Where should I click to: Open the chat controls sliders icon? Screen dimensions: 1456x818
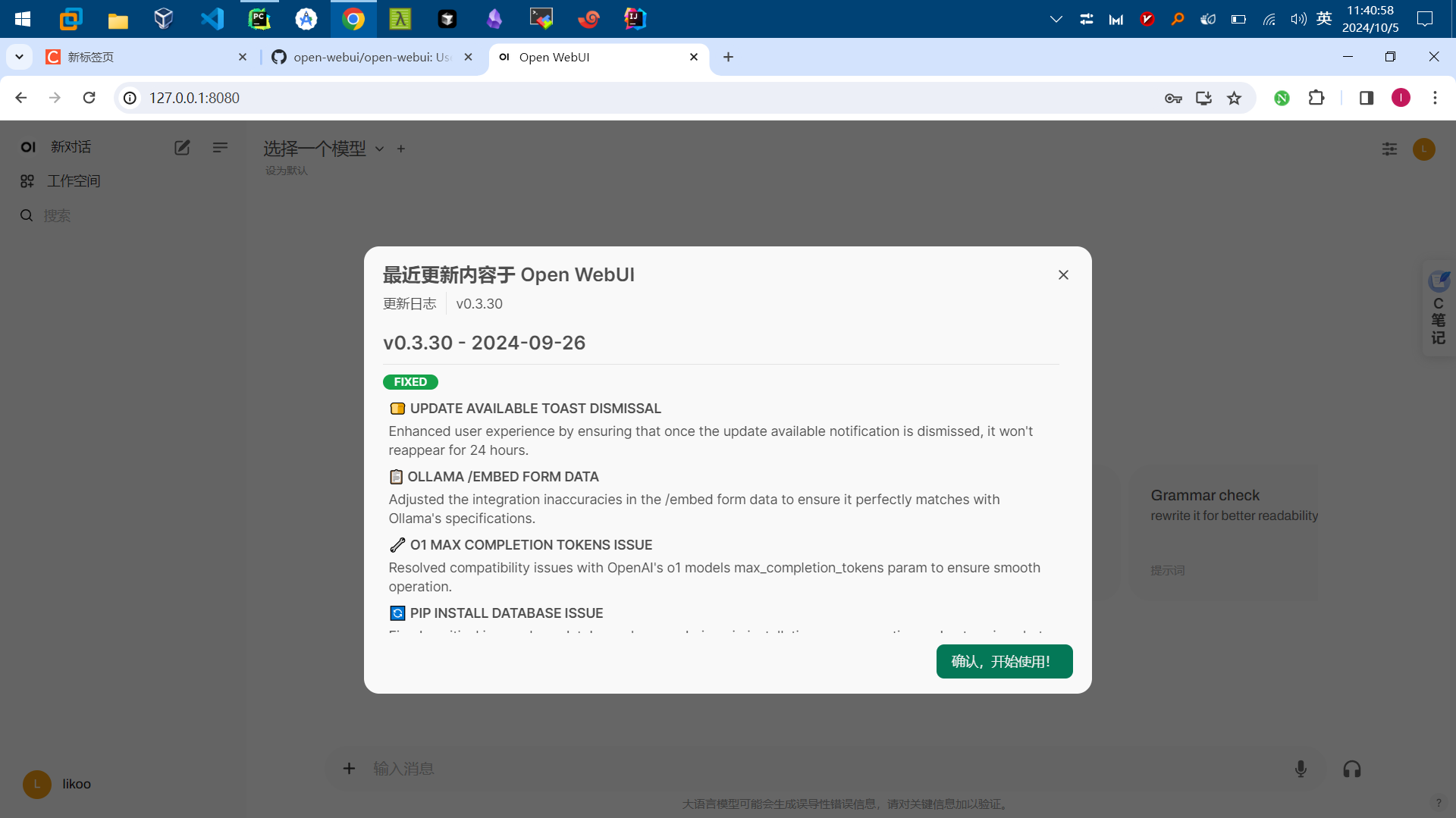coord(1389,149)
